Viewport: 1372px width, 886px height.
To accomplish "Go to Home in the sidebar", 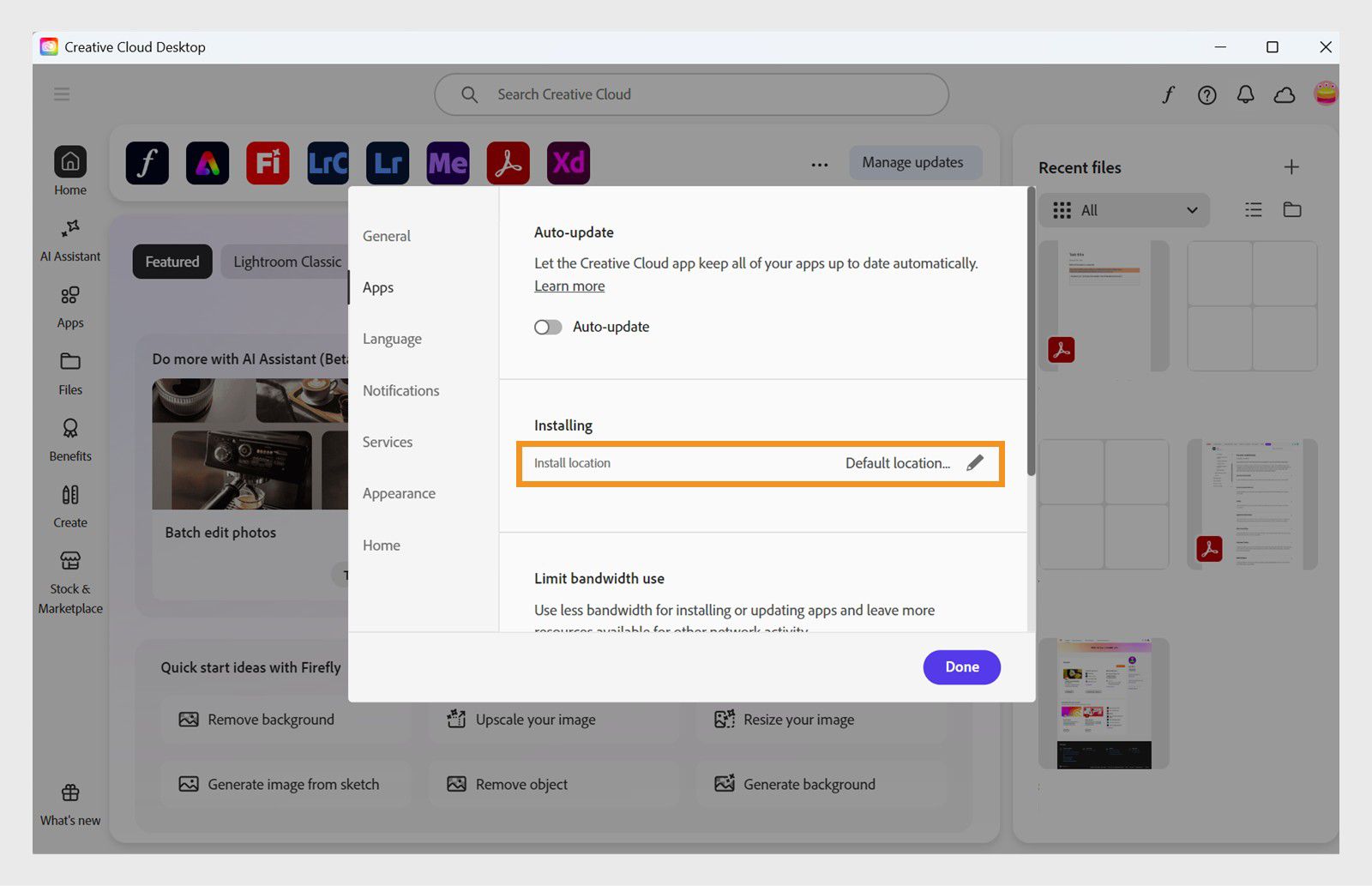I will pyautogui.click(x=70, y=171).
